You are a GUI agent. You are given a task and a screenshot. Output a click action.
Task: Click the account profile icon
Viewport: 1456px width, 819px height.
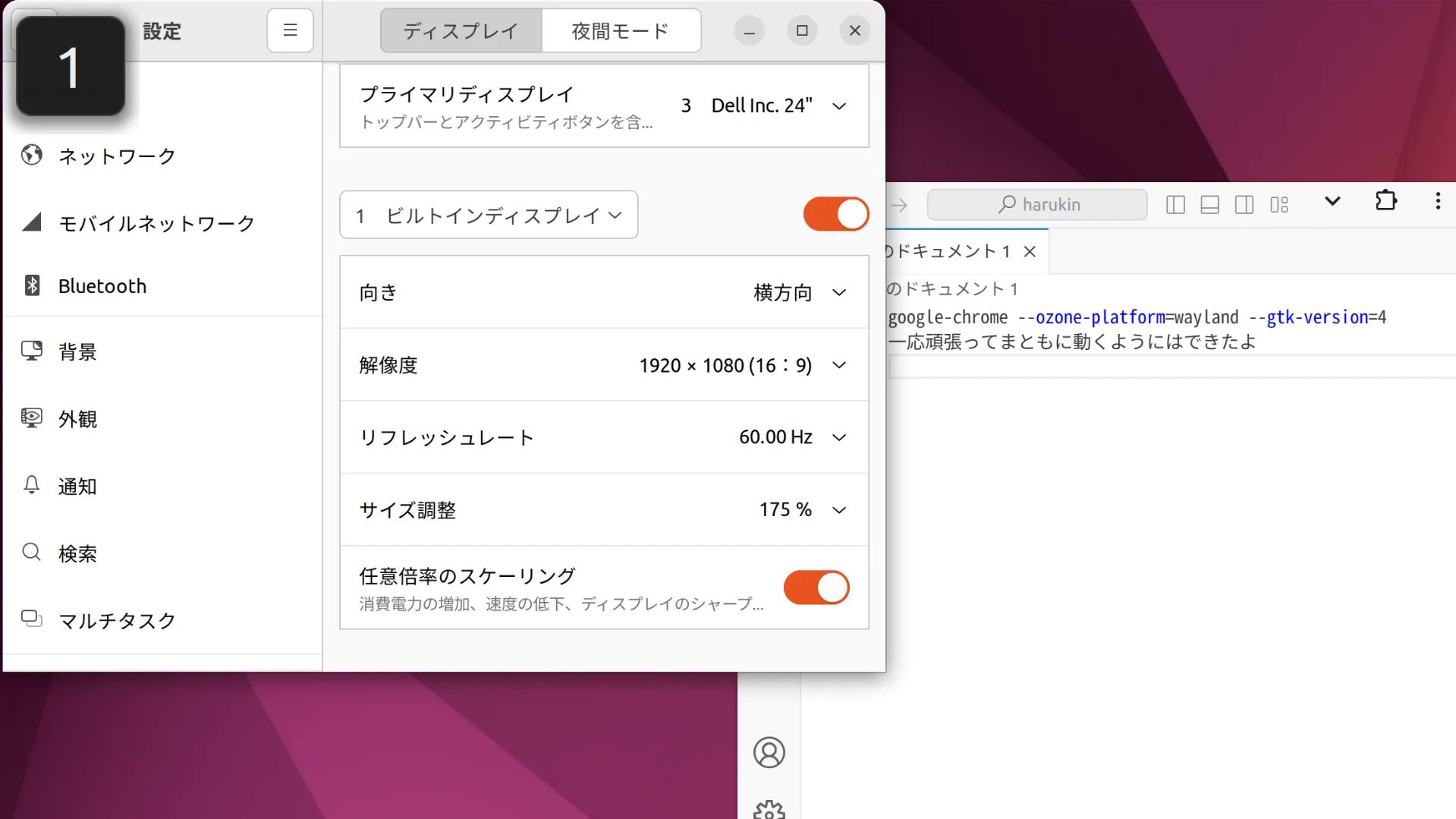click(769, 752)
